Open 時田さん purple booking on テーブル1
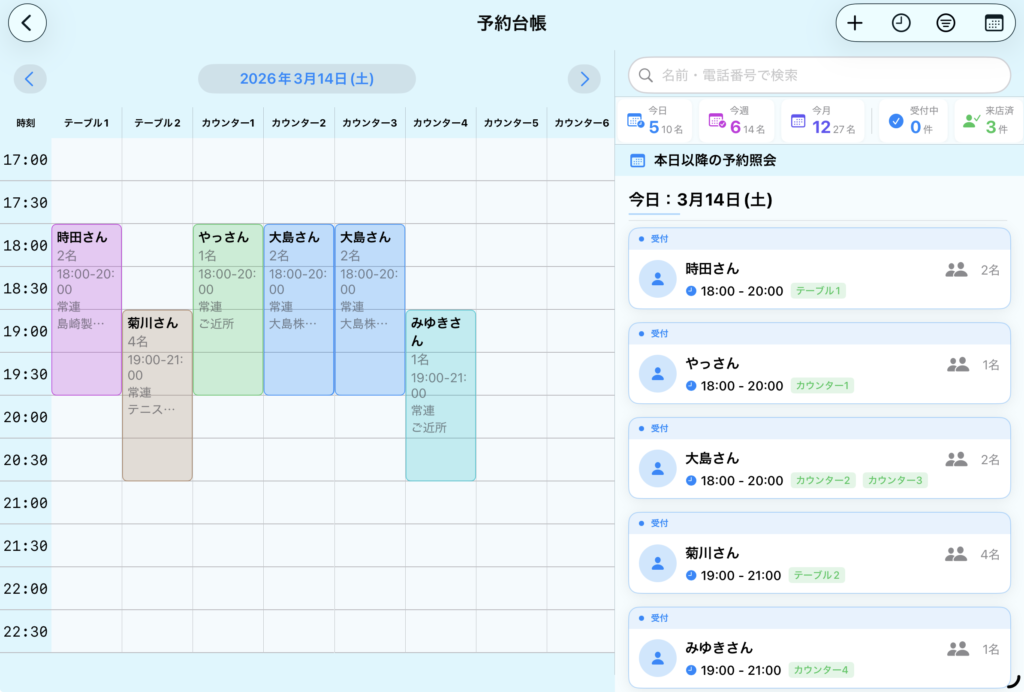Screen dimensions: 1024x692 [86, 310]
